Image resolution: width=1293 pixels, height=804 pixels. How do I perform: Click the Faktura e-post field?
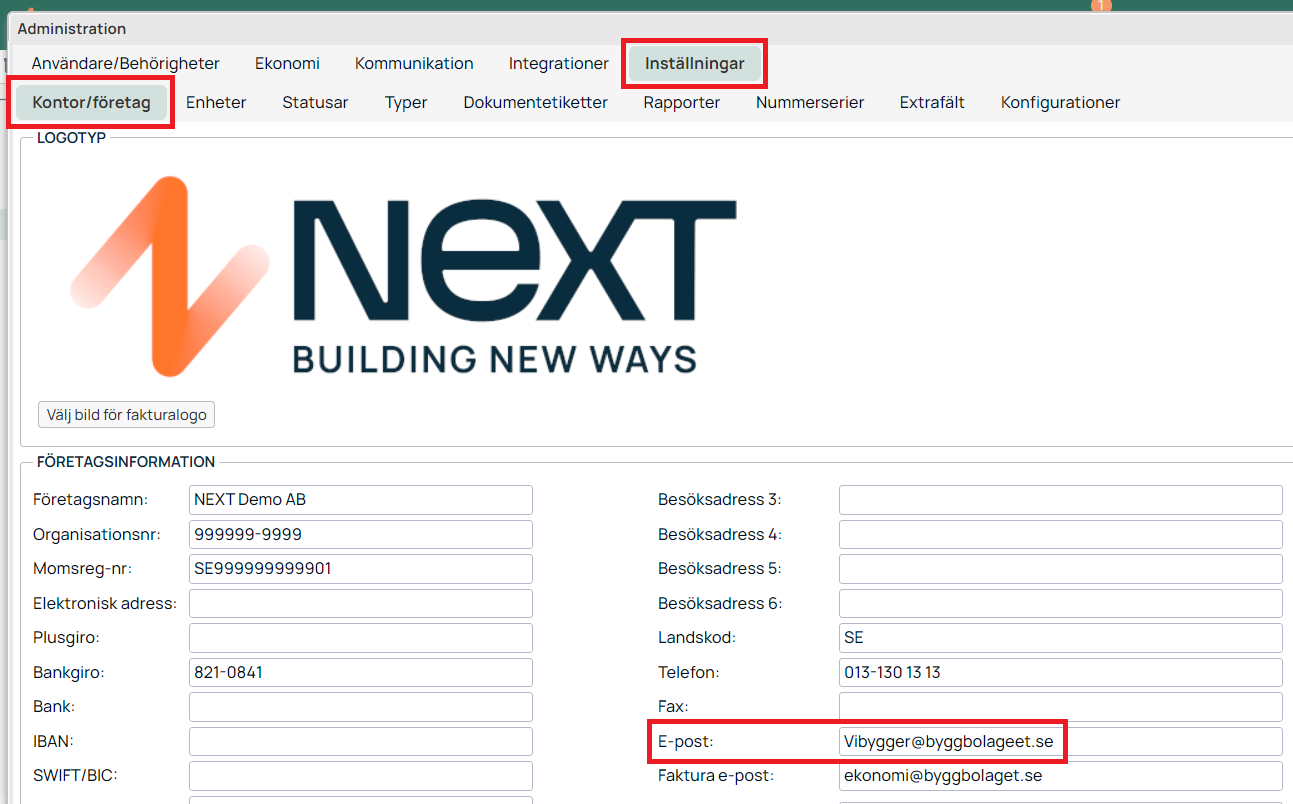point(1061,776)
